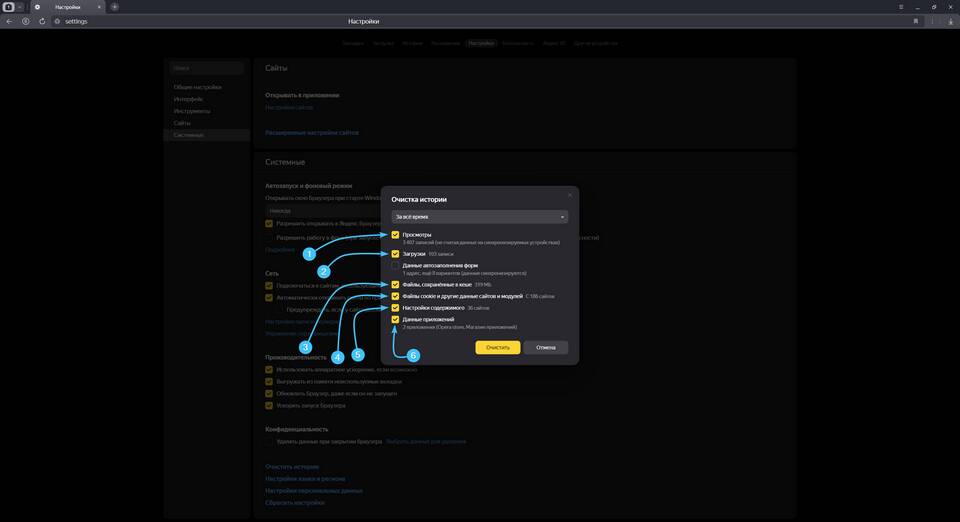Image resolution: width=960 pixels, height=522 pixels.
Task: Click Выбрать данные для удаления link
Action: 426,441
